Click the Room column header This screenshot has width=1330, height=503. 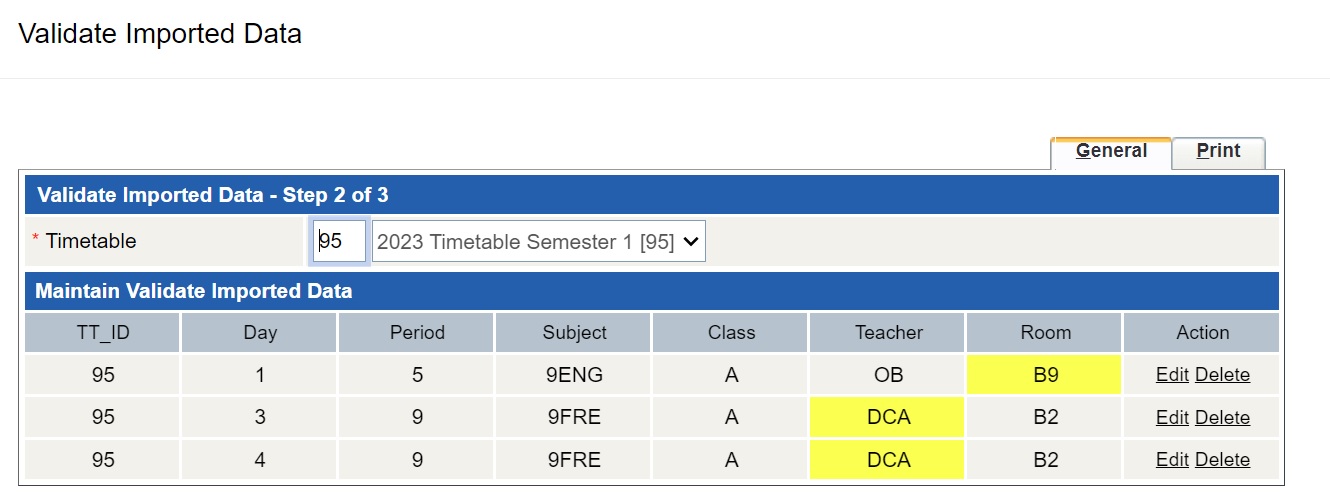tap(1045, 333)
